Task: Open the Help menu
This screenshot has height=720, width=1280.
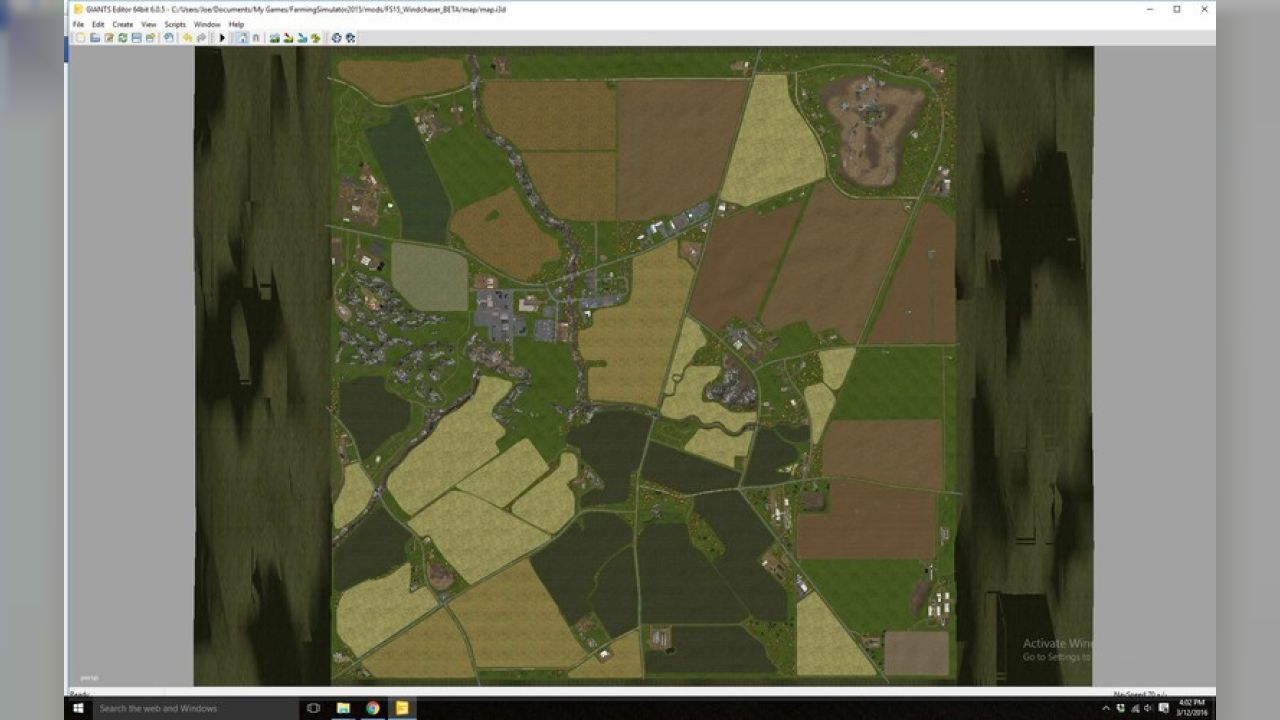Action: pyautogui.click(x=236, y=24)
